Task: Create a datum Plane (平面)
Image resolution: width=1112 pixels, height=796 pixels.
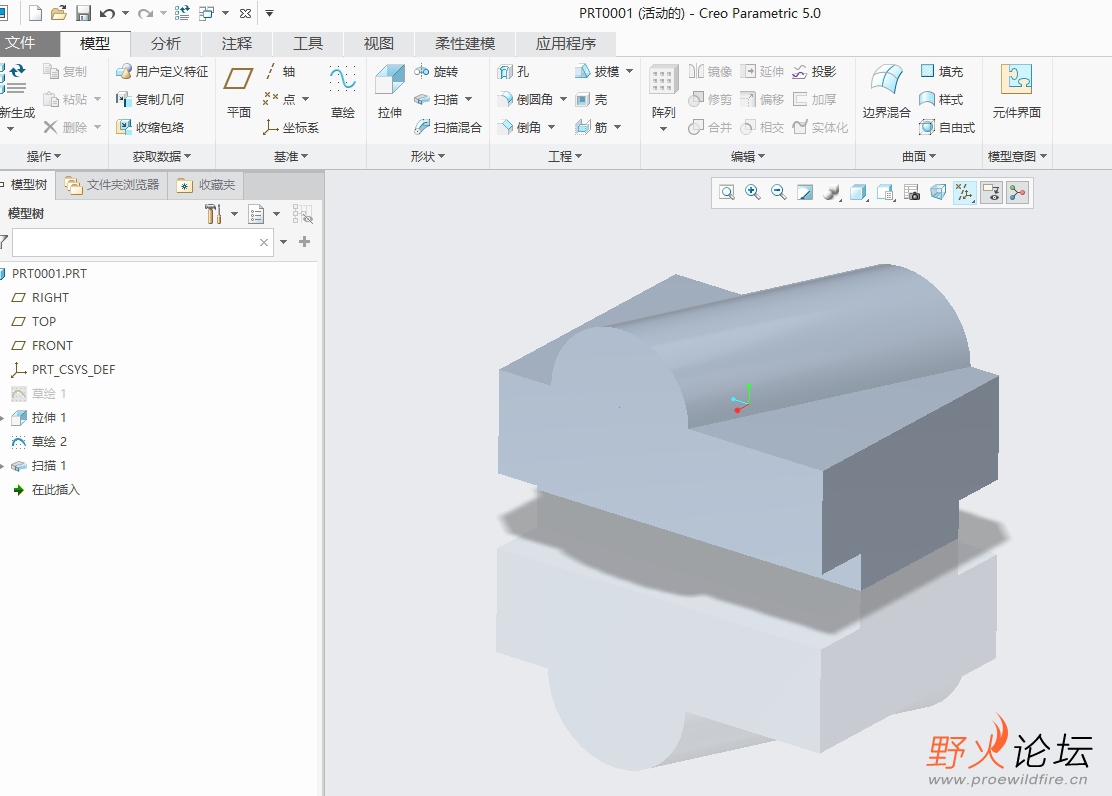Action: coord(238,92)
